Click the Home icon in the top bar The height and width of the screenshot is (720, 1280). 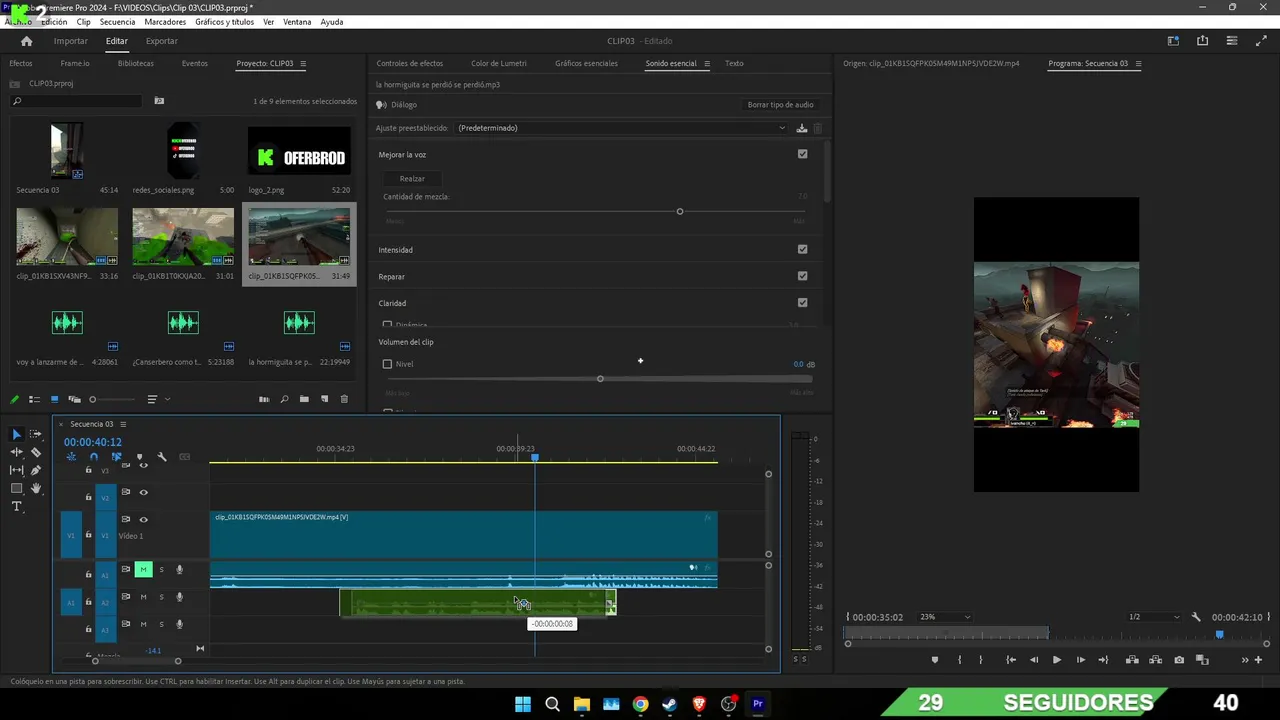[x=27, y=41]
